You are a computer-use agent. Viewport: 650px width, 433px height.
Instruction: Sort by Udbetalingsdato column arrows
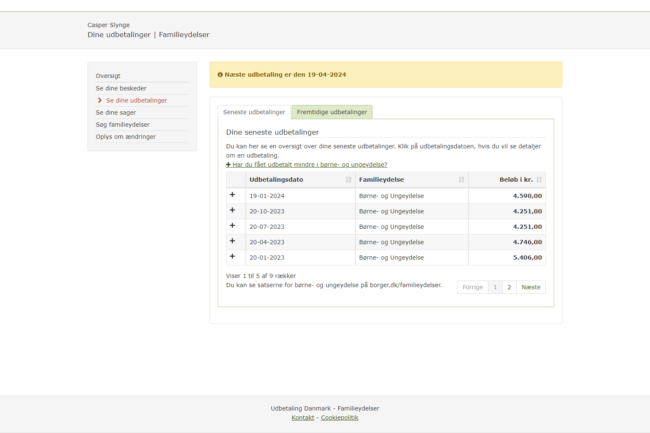point(348,180)
